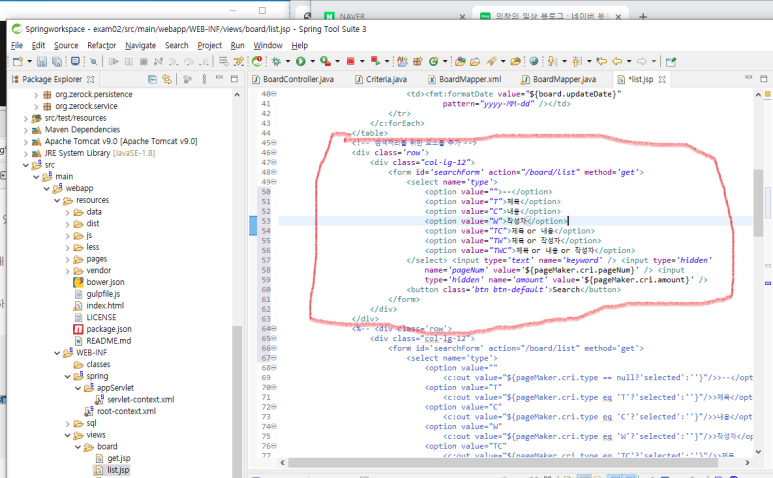Viewport: 773px width, 478px height.
Task: Click the editor horizontal scrollbar thumb
Action: (503, 463)
